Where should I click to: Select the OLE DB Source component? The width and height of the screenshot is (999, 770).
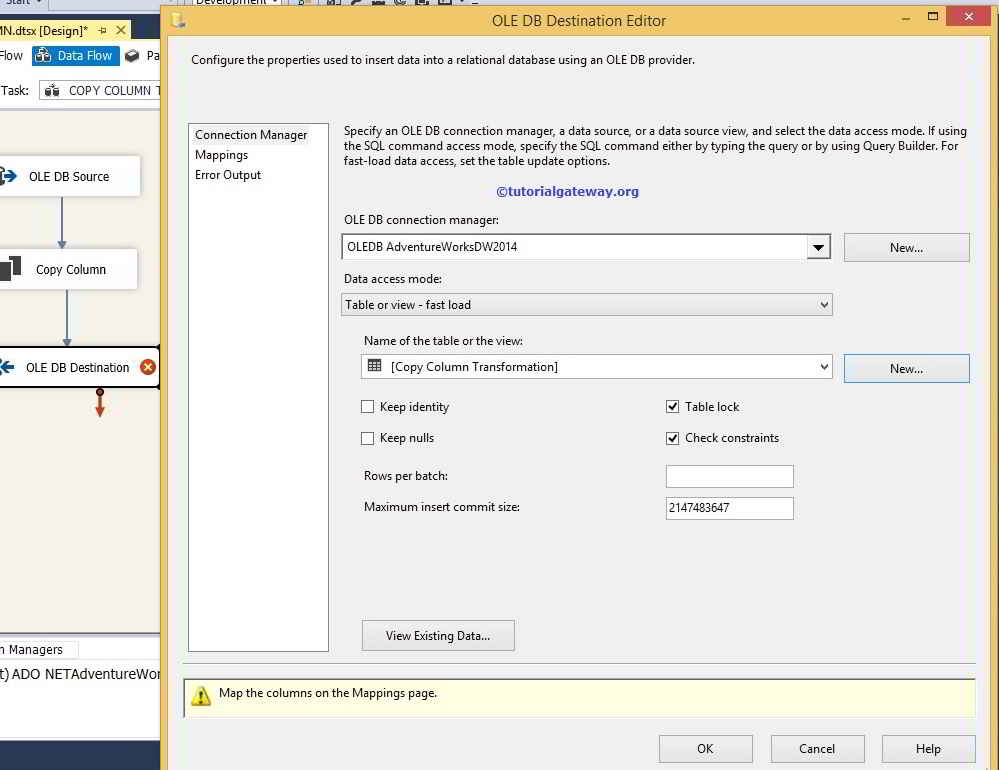[x=70, y=177]
